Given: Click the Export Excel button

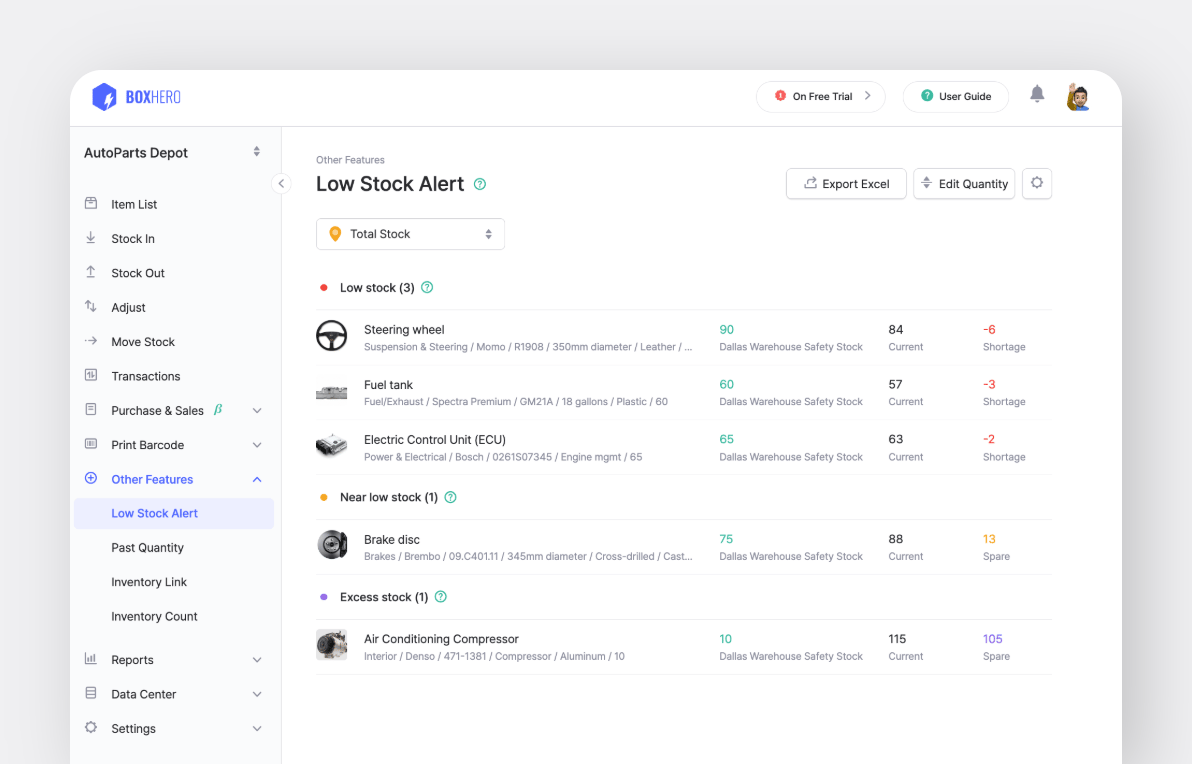Looking at the screenshot, I should point(846,183).
